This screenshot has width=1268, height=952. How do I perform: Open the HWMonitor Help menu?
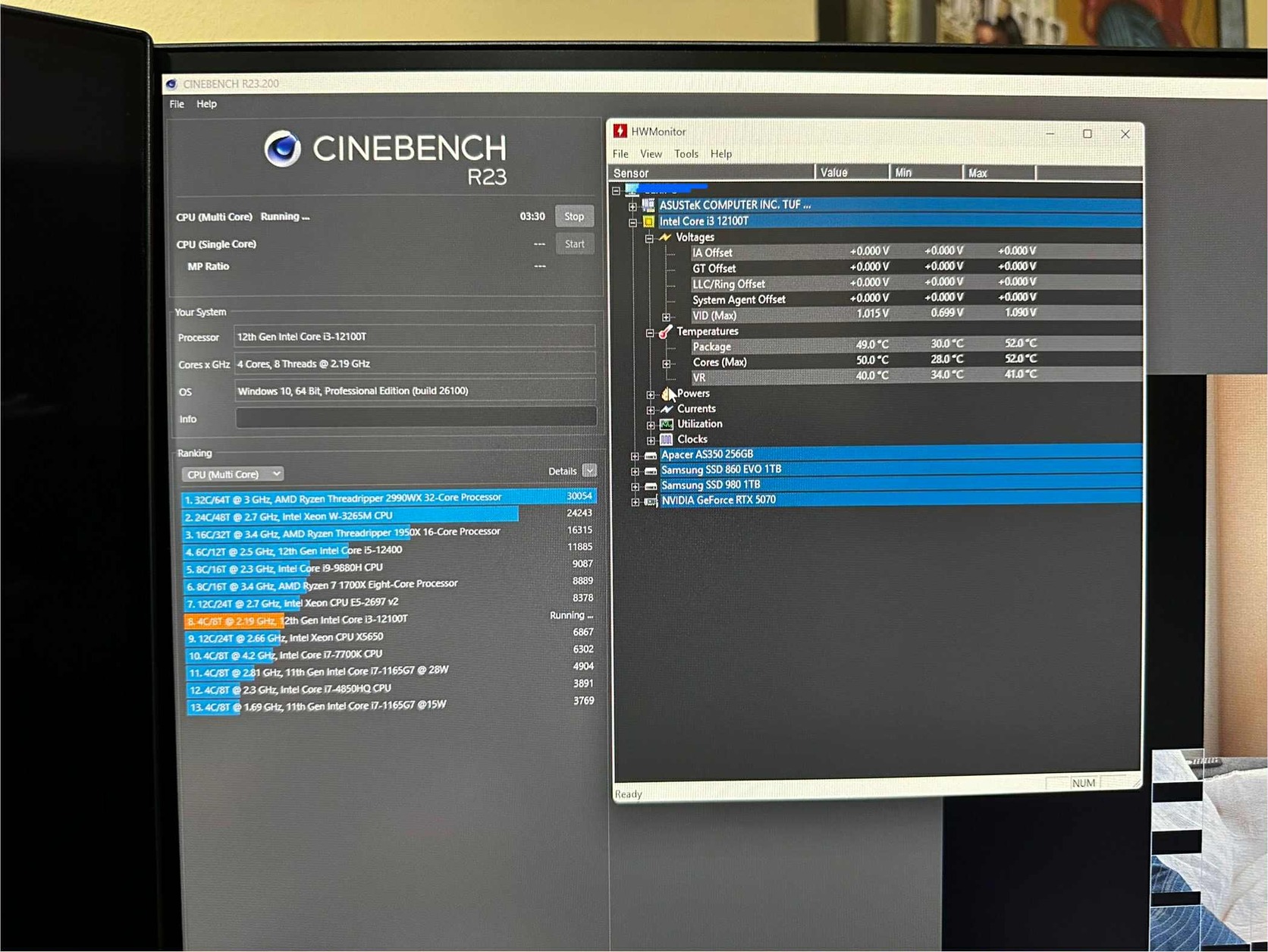coord(721,154)
